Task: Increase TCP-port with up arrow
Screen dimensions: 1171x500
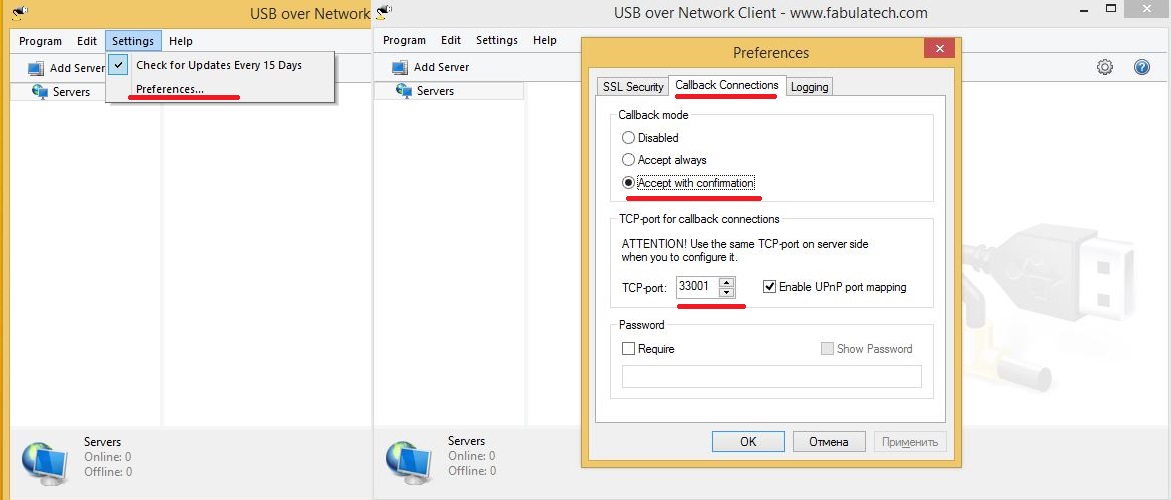Action: [726, 282]
